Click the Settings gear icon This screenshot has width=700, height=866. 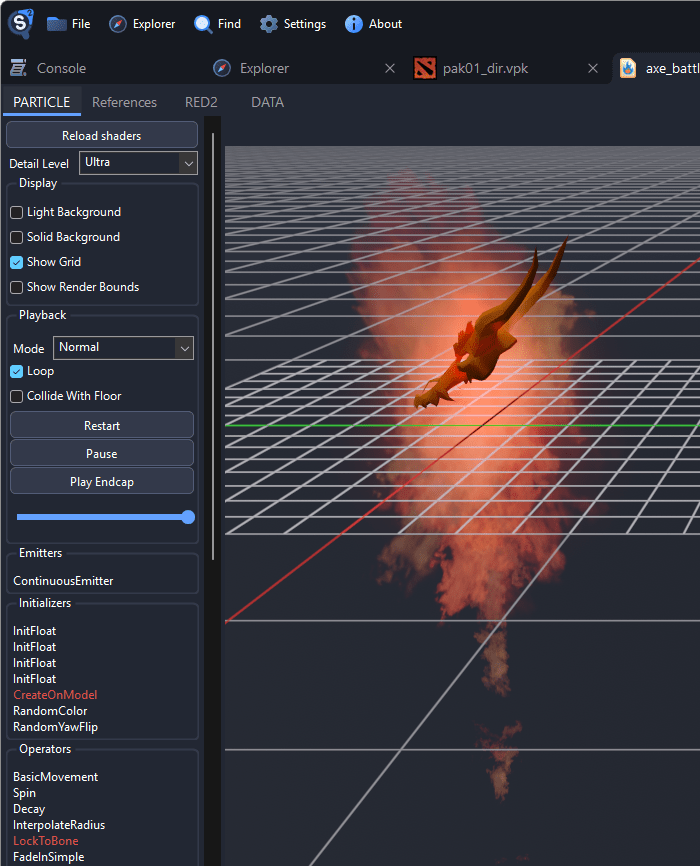coord(269,24)
